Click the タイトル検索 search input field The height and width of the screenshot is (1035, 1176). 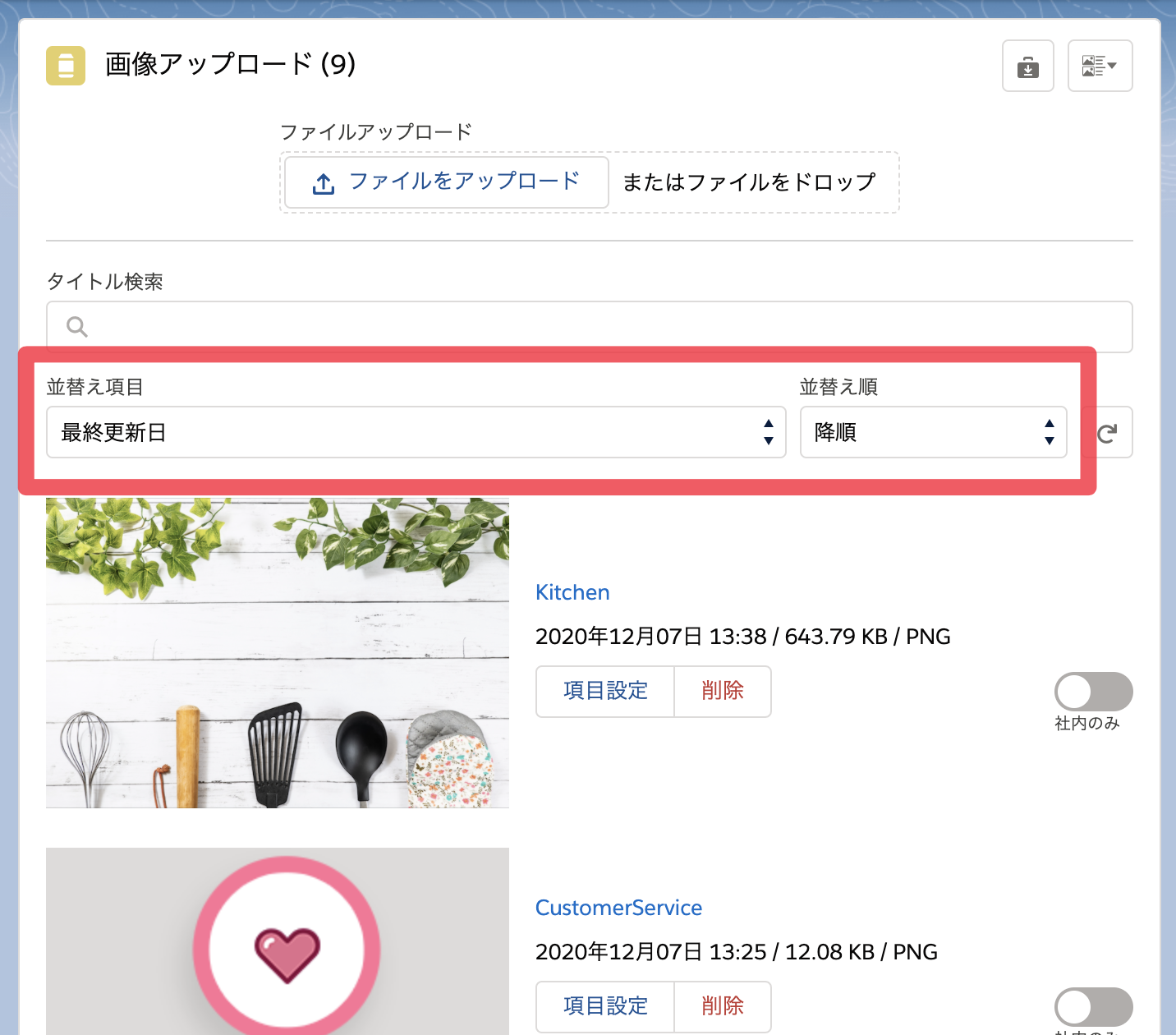pos(590,326)
